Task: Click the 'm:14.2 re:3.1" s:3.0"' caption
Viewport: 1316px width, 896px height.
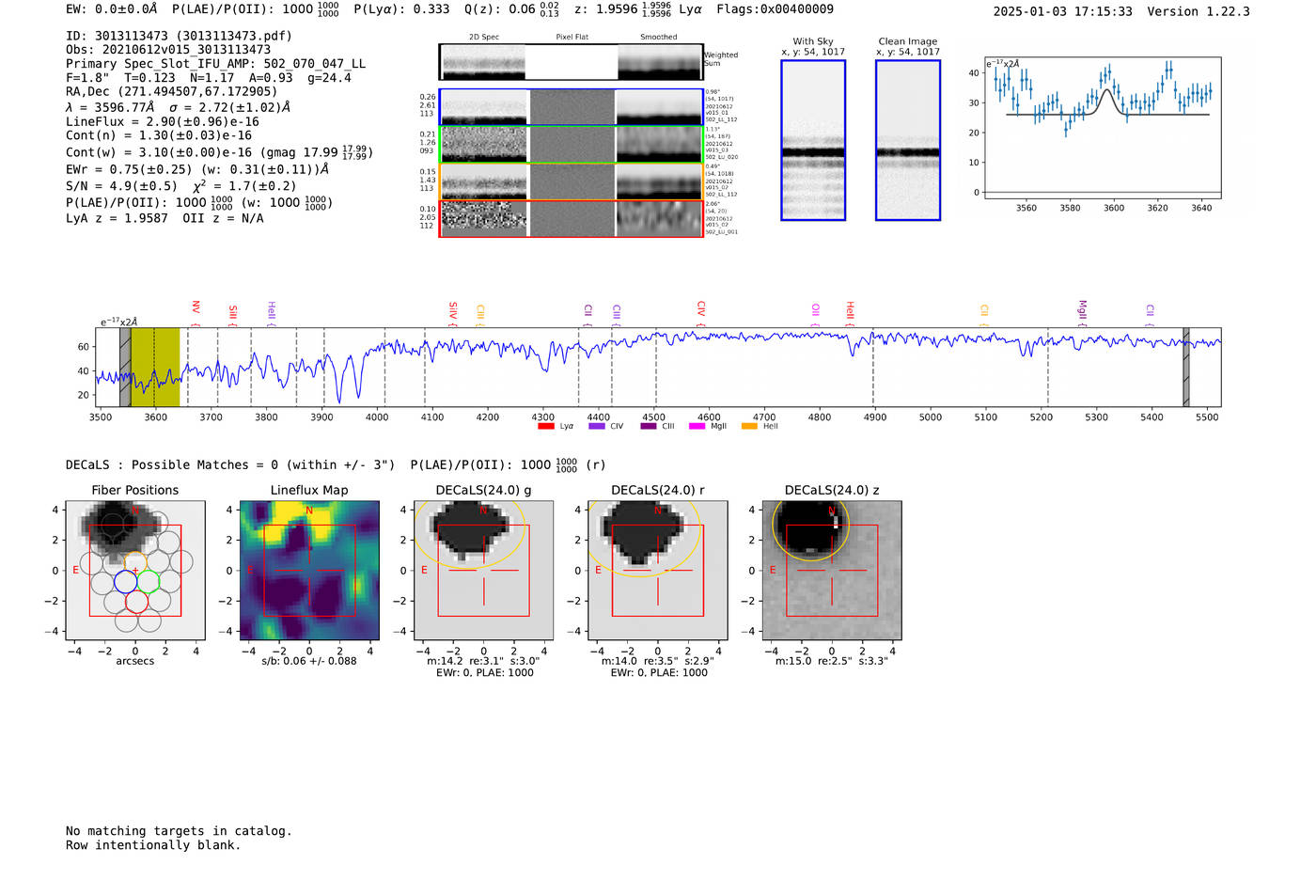Action: click(484, 661)
